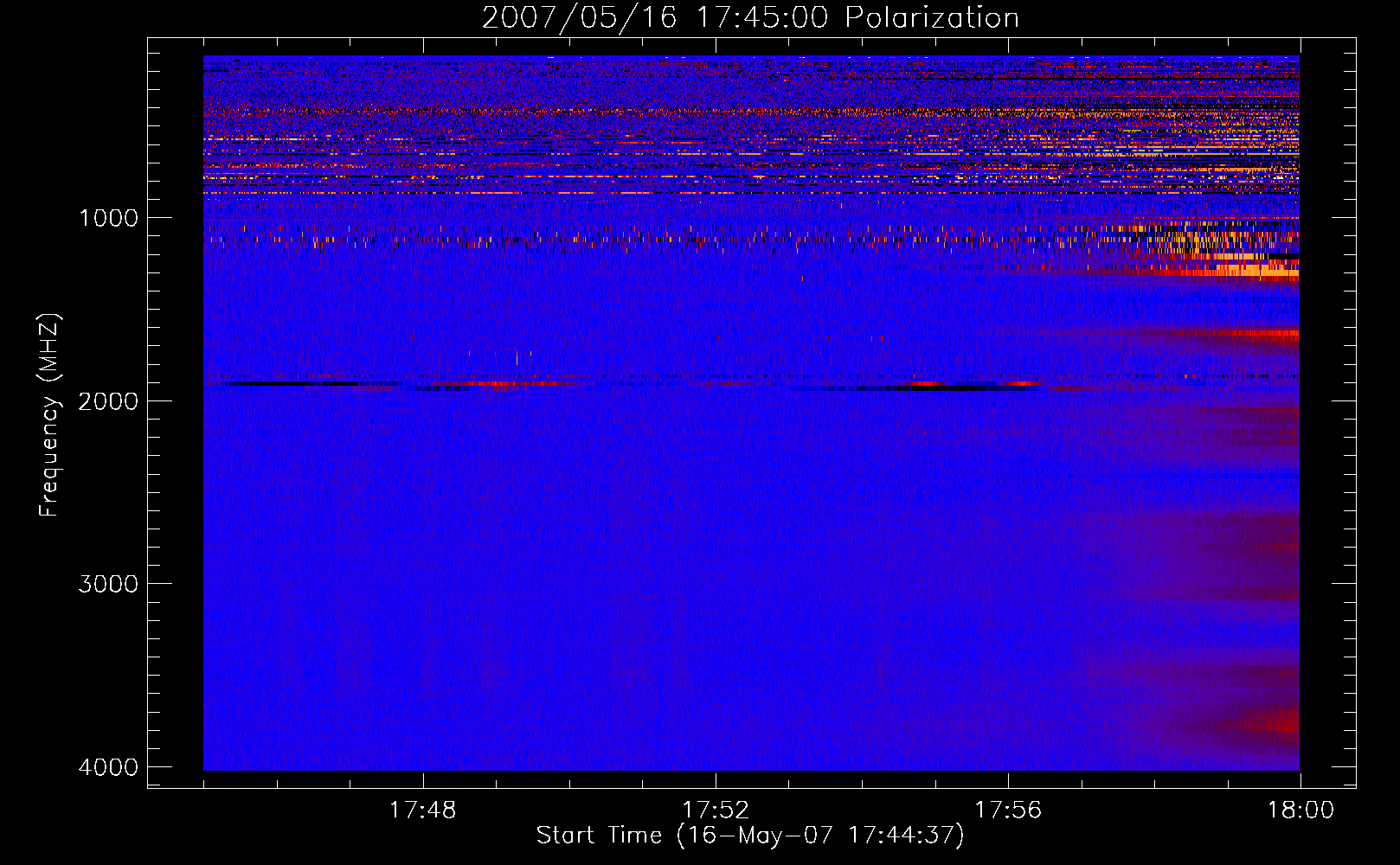The width and height of the screenshot is (1400, 865).
Task: Select the 4000 frequency tick label
Action: (x=109, y=767)
